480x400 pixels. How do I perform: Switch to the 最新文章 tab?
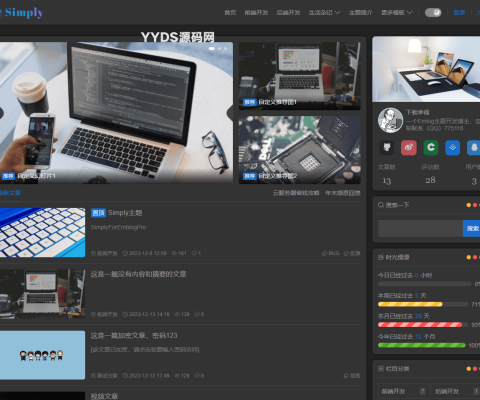point(10,193)
